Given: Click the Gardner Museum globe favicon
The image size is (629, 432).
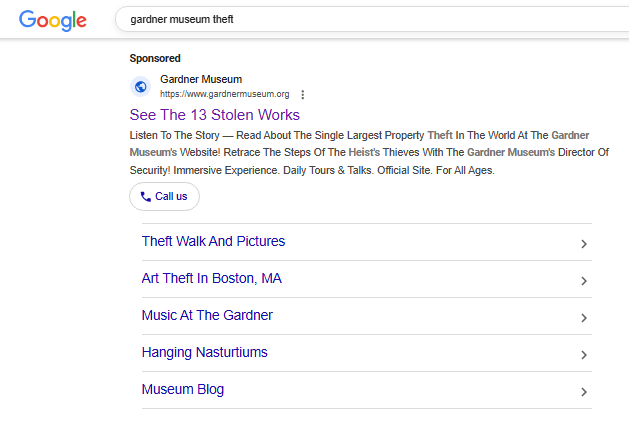Looking at the screenshot, I should click(140, 86).
